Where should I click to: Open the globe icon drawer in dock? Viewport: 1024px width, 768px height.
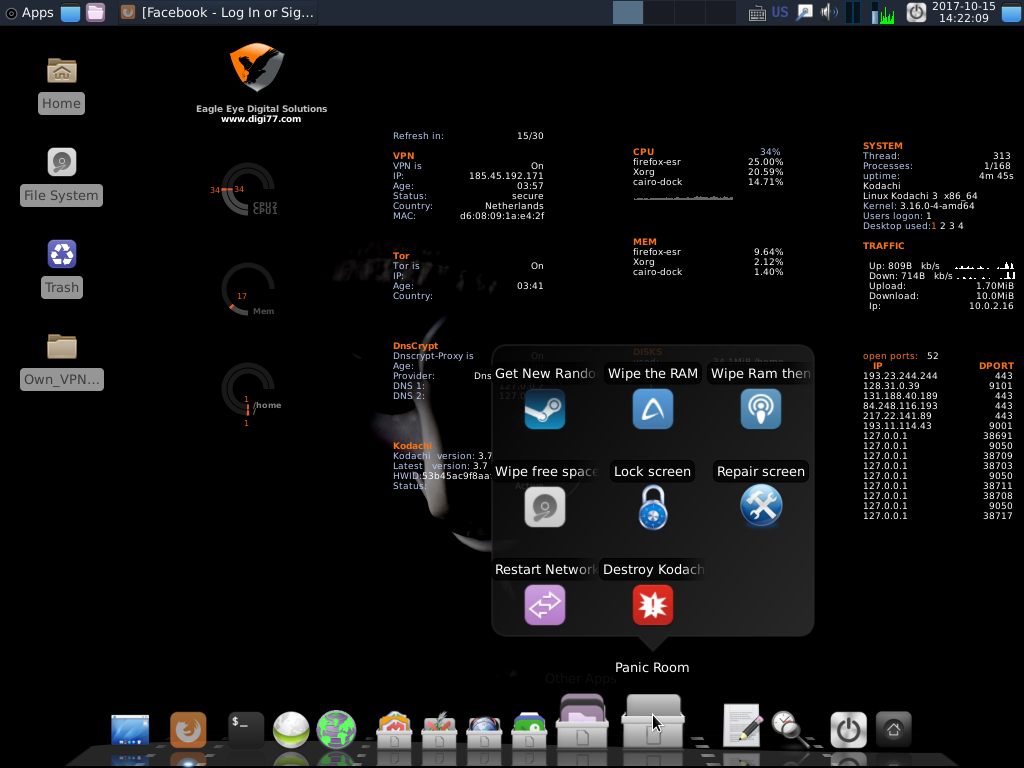[x=484, y=729]
